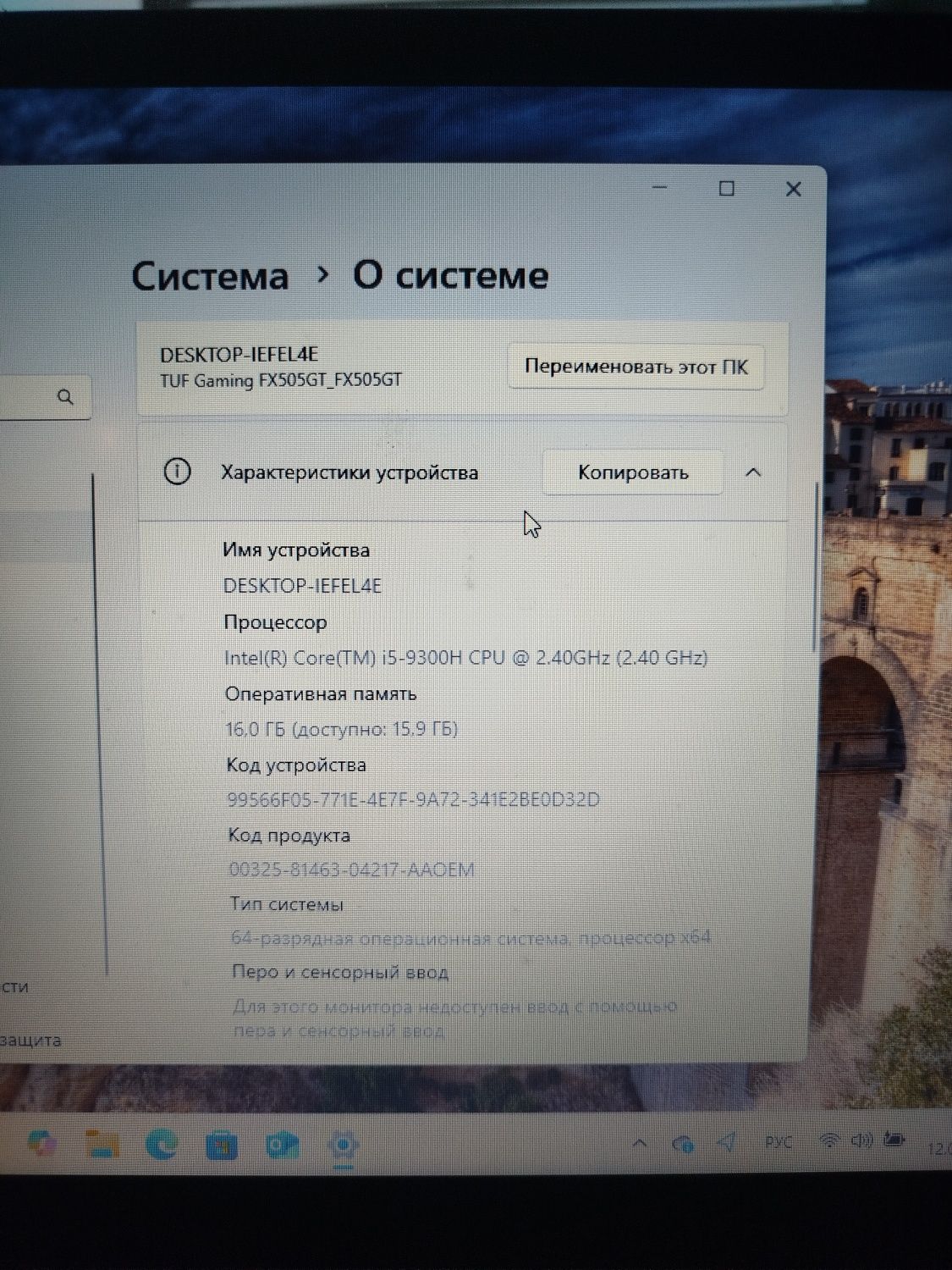Click the cloud sync tray icon
Screen dimensions: 952x1270
pos(683,1145)
